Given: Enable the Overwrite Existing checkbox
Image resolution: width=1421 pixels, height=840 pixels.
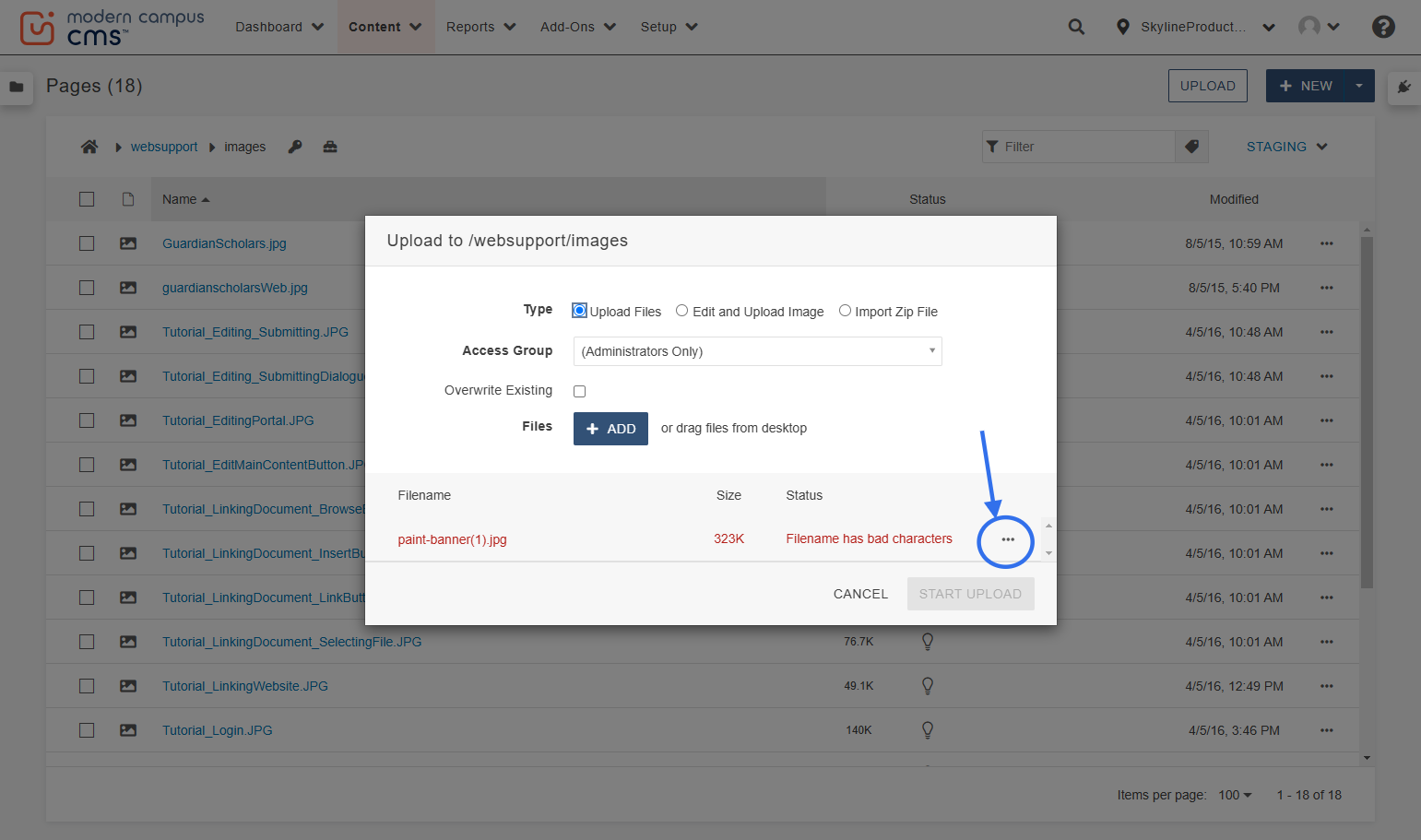Looking at the screenshot, I should [x=579, y=391].
